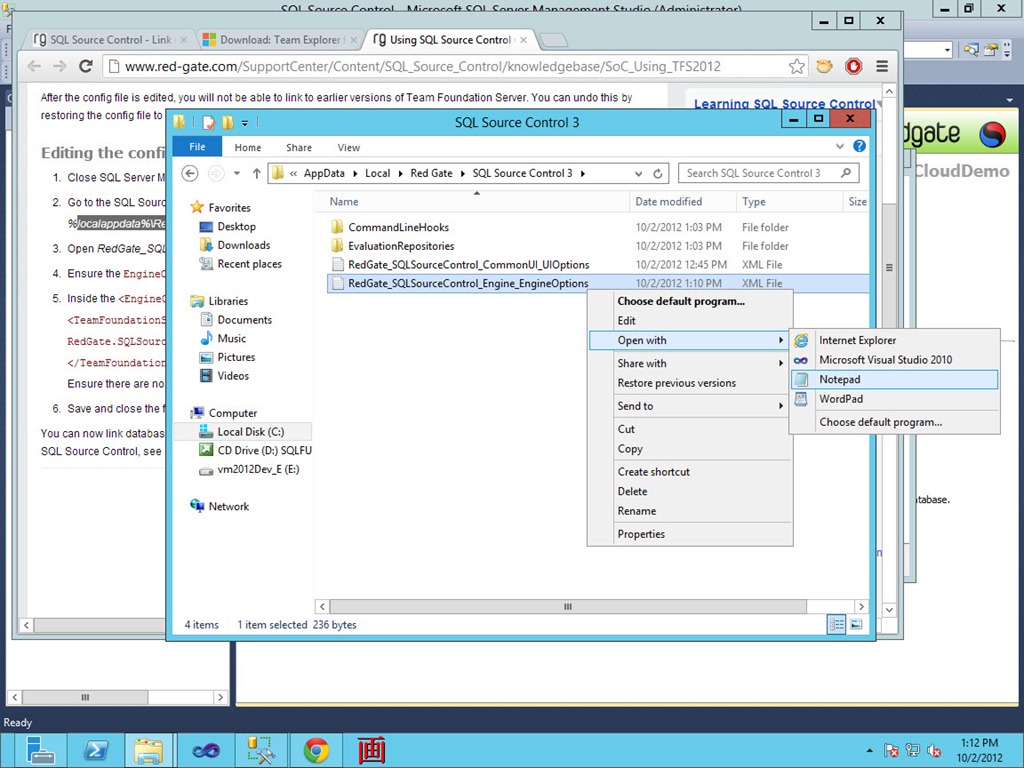This screenshot has height=768, width=1024.
Task: Open Desktop in Favorites
Action: [236, 227]
